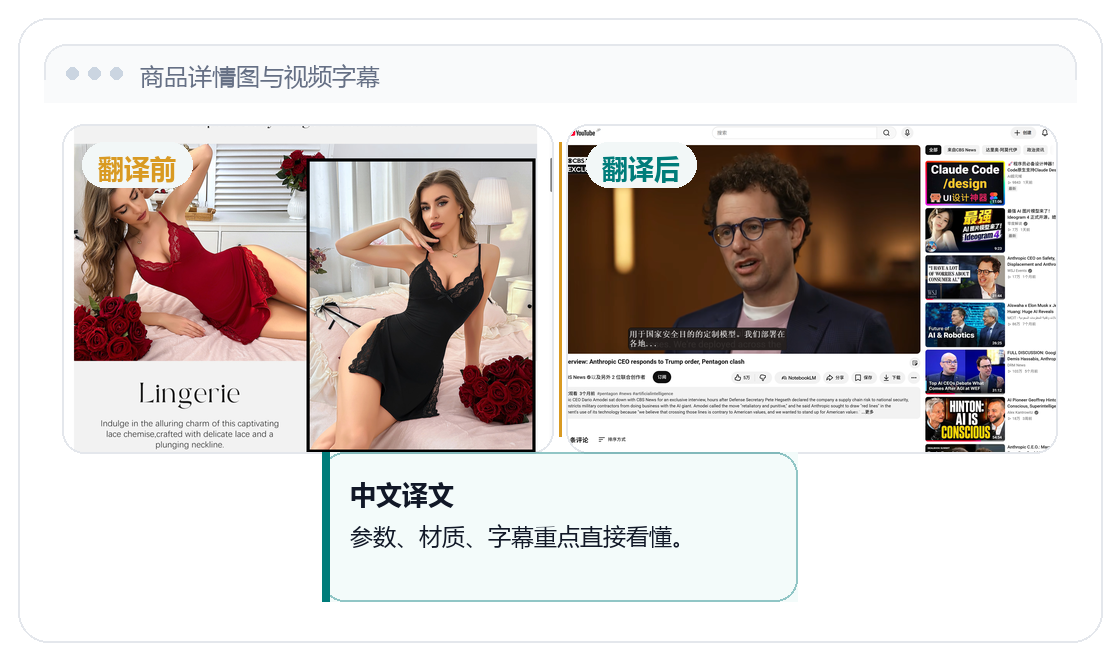Click the main video player frame
The width and height of the screenshot is (1120, 660).
[x=744, y=249]
